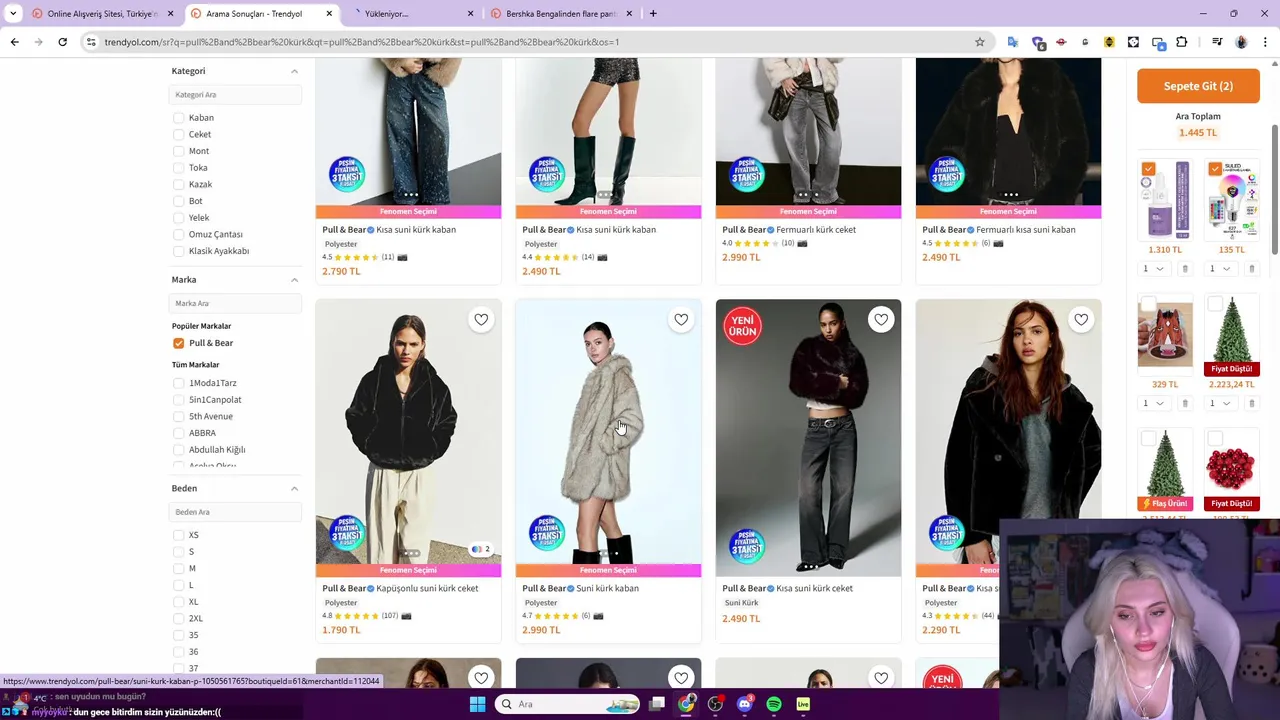Select size M checkbox
The width and height of the screenshot is (1280, 720).
pos(178,568)
